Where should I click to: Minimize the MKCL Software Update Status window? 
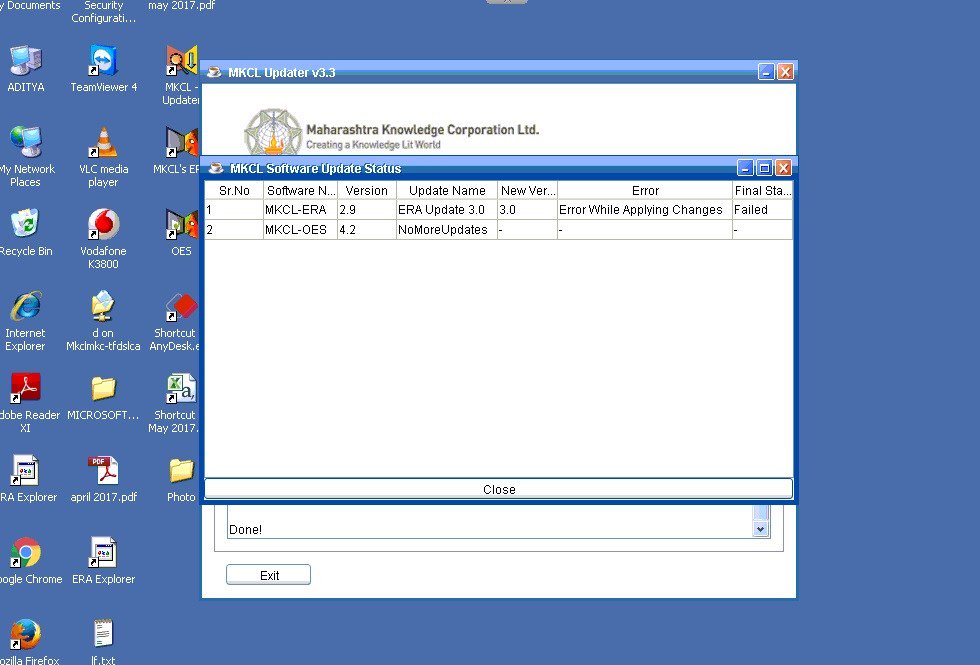tap(745, 168)
